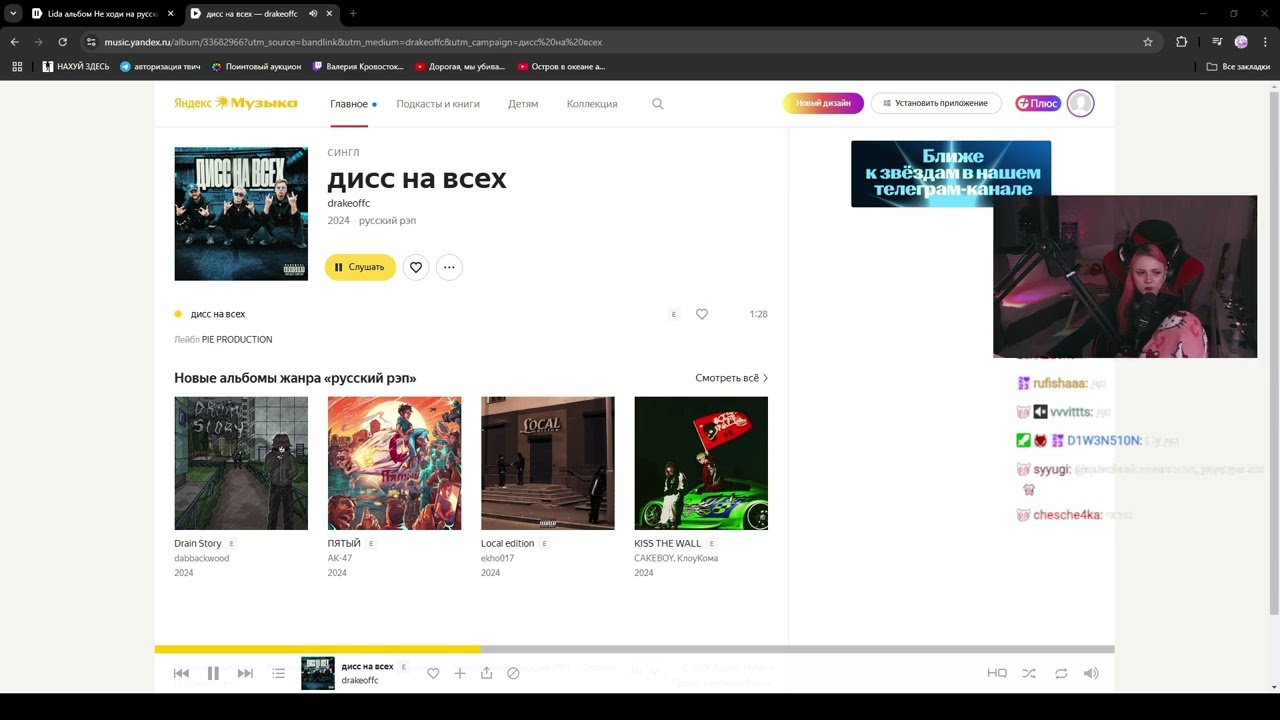Image resolution: width=1280 pixels, height=720 pixels.
Task: Open the album thumbnail in player bar
Action: [318, 673]
